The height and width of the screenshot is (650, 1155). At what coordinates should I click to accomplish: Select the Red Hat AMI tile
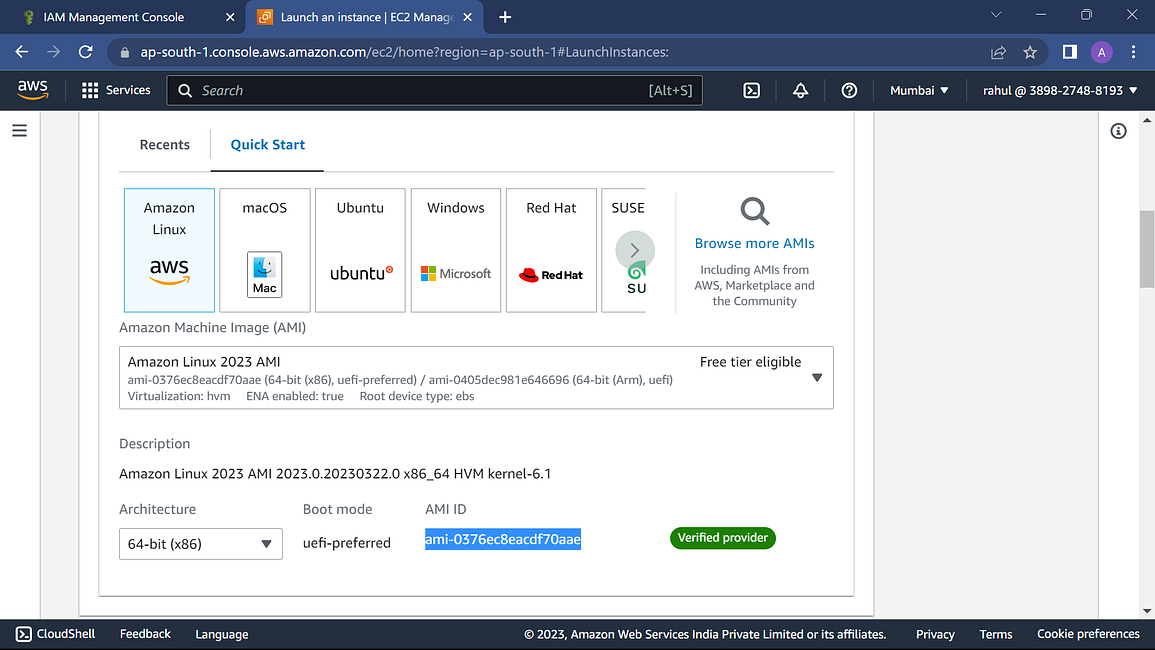coord(551,250)
